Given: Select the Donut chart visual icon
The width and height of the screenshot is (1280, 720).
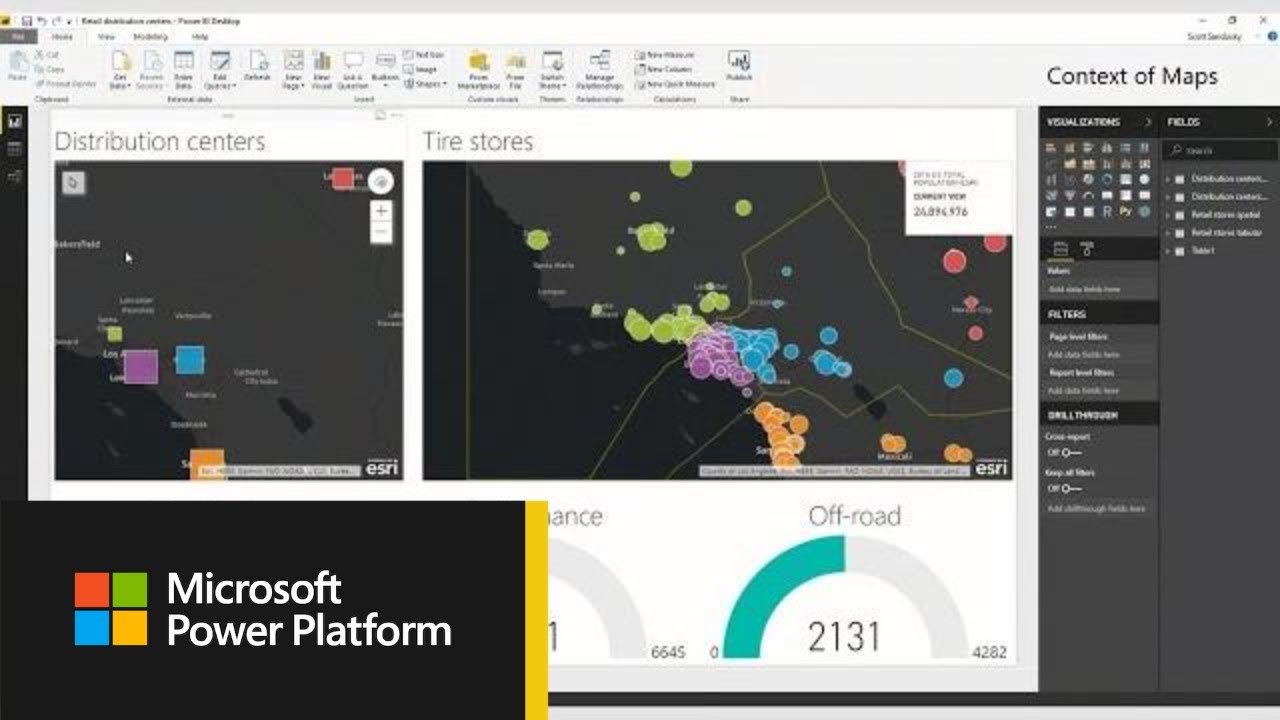Looking at the screenshot, I should 1107,179.
